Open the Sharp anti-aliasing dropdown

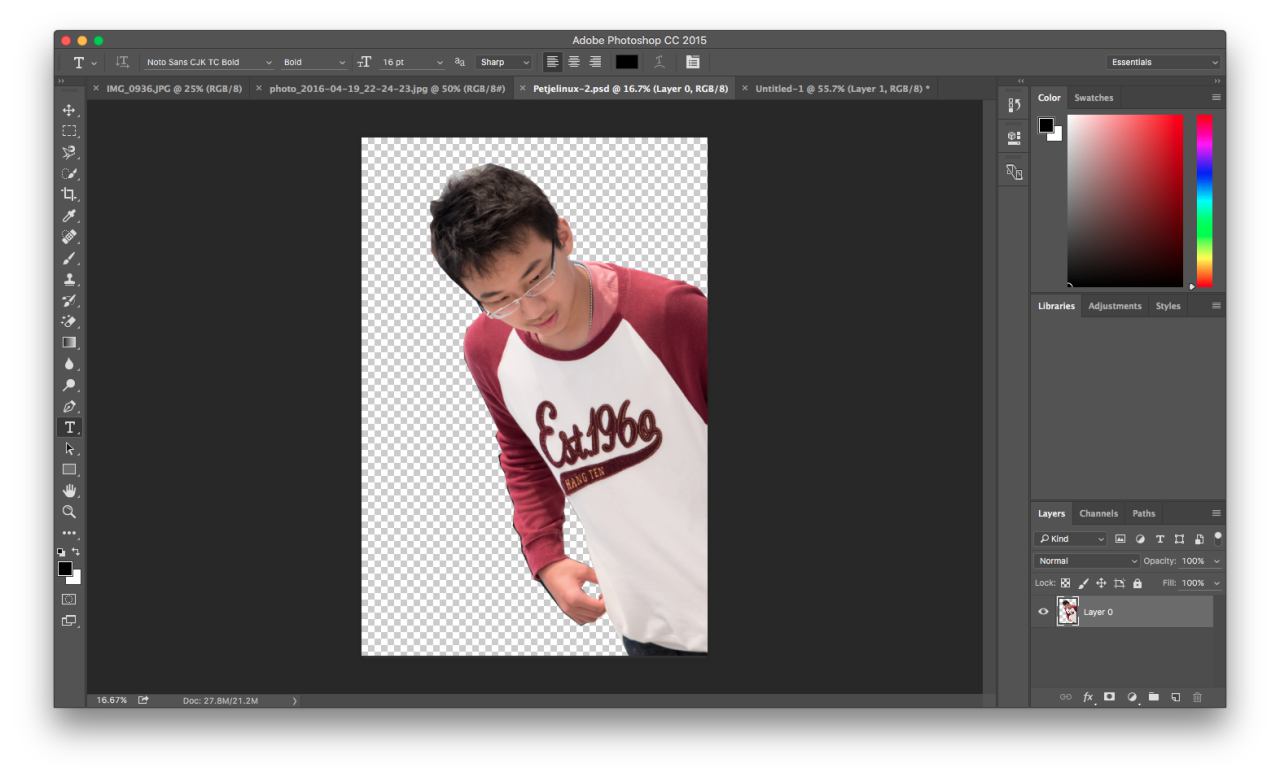[504, 62]
